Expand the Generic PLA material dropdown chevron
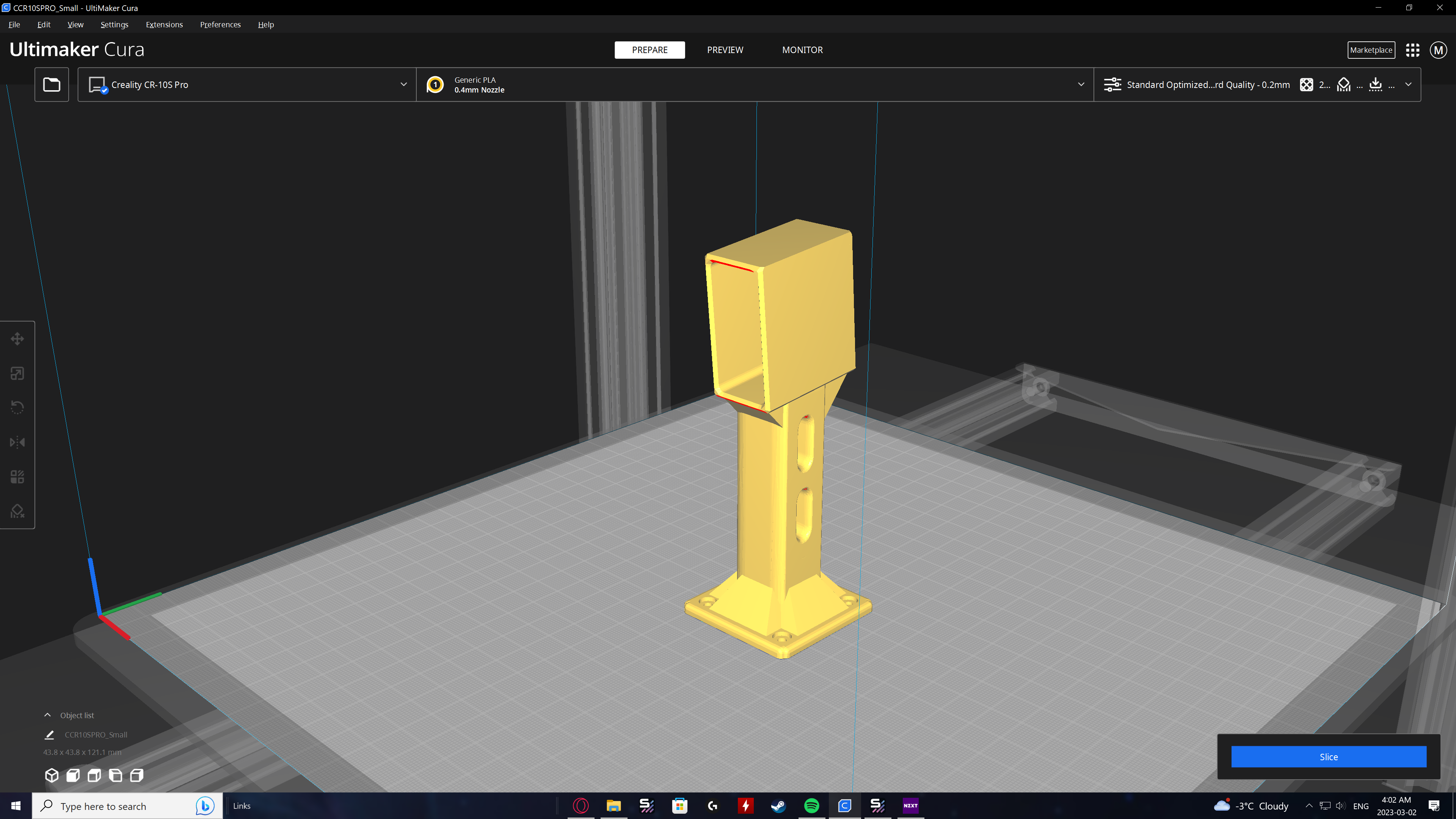This screenshot has width=1456, height=819. point(1081,85)
